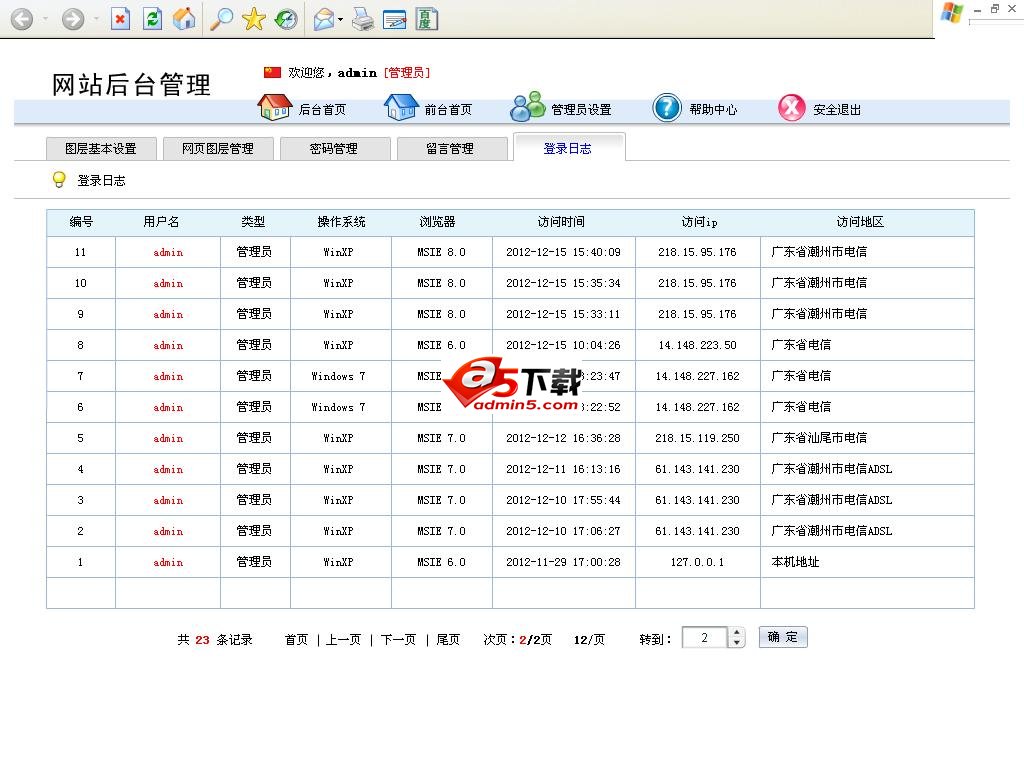The height and width of the screenshot is (768, 1024).
Task: Open Search magnifier icon in toolbar
Action: (x=221, y=19)
